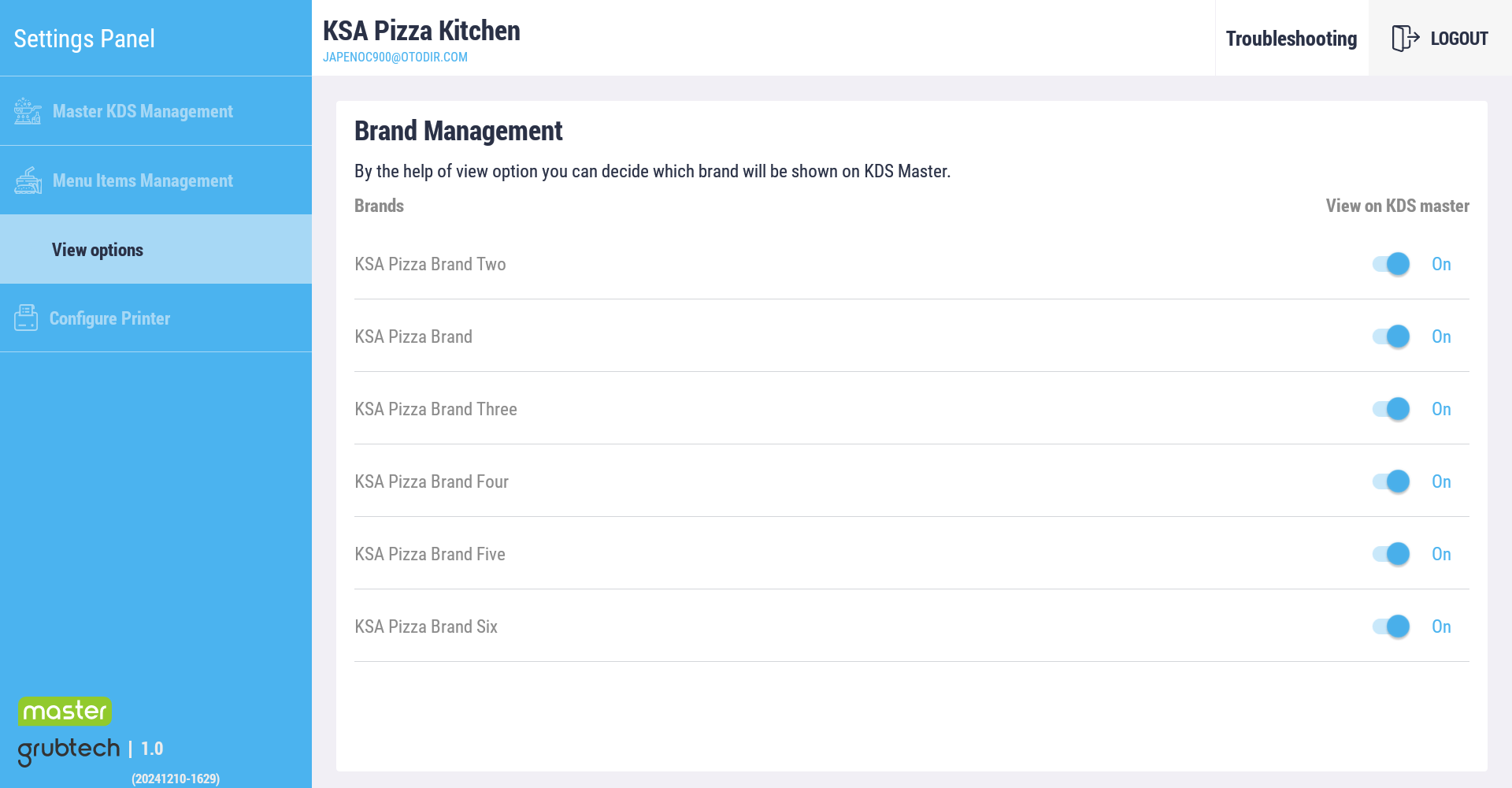Turn off KSA Pizza Brand Three toggle
Viewport: 1512px width, 788px height.
tap(1391, 409)
